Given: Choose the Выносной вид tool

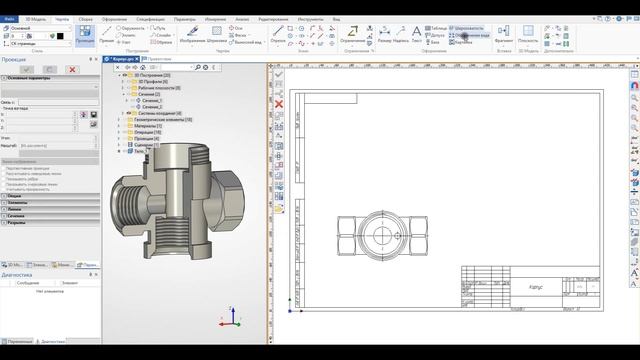Looking at the screenshot, I should click(245, 42).
